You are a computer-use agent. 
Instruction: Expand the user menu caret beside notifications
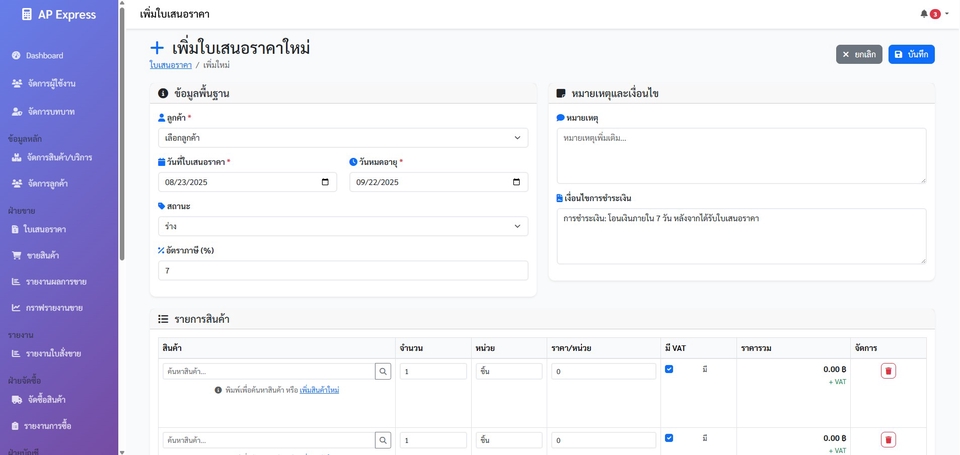click(x=947, y=14)
